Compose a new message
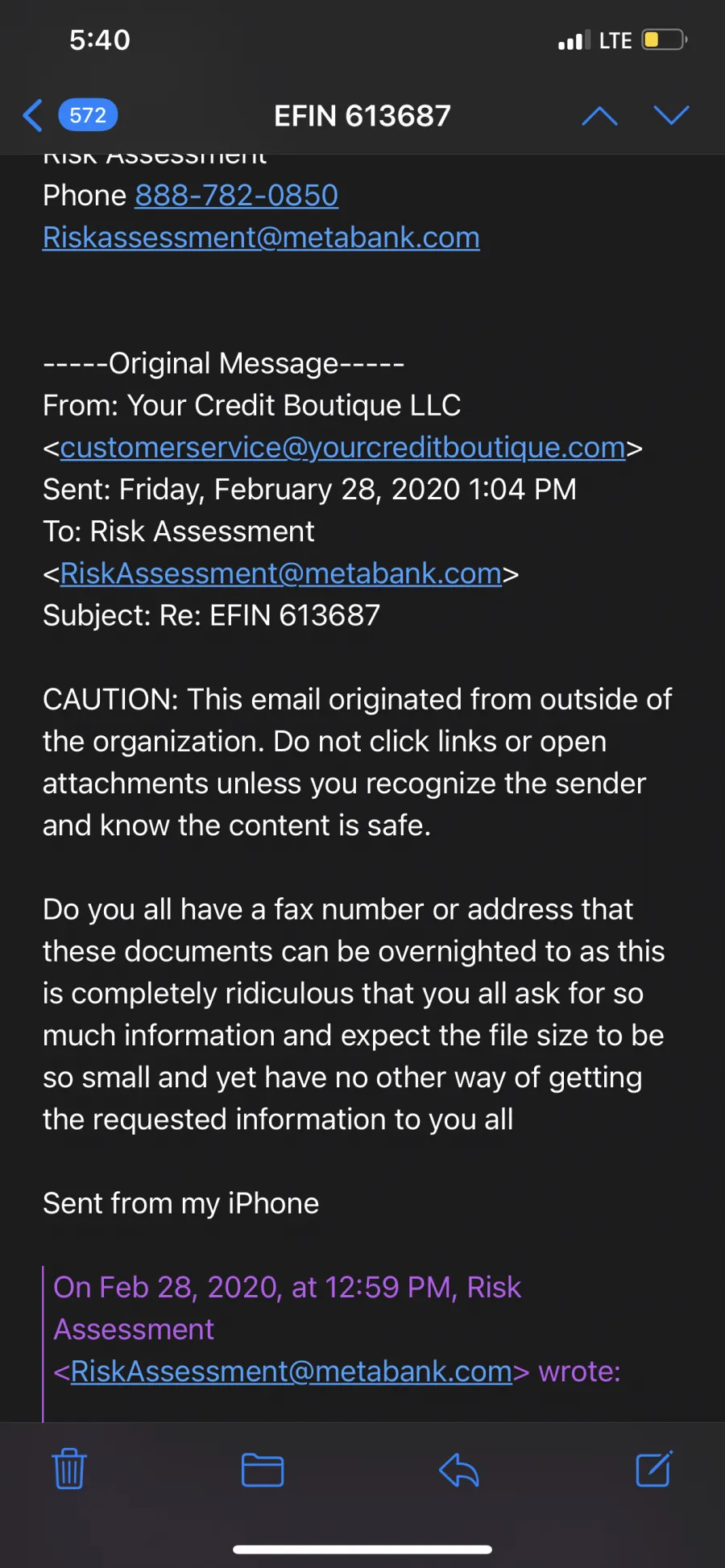 coord(653,1469)
